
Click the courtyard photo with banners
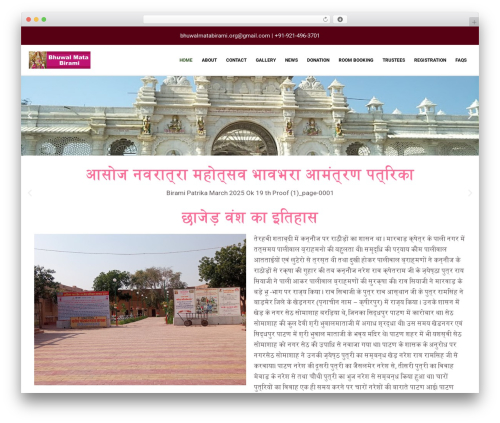click(x=140, y=310)
